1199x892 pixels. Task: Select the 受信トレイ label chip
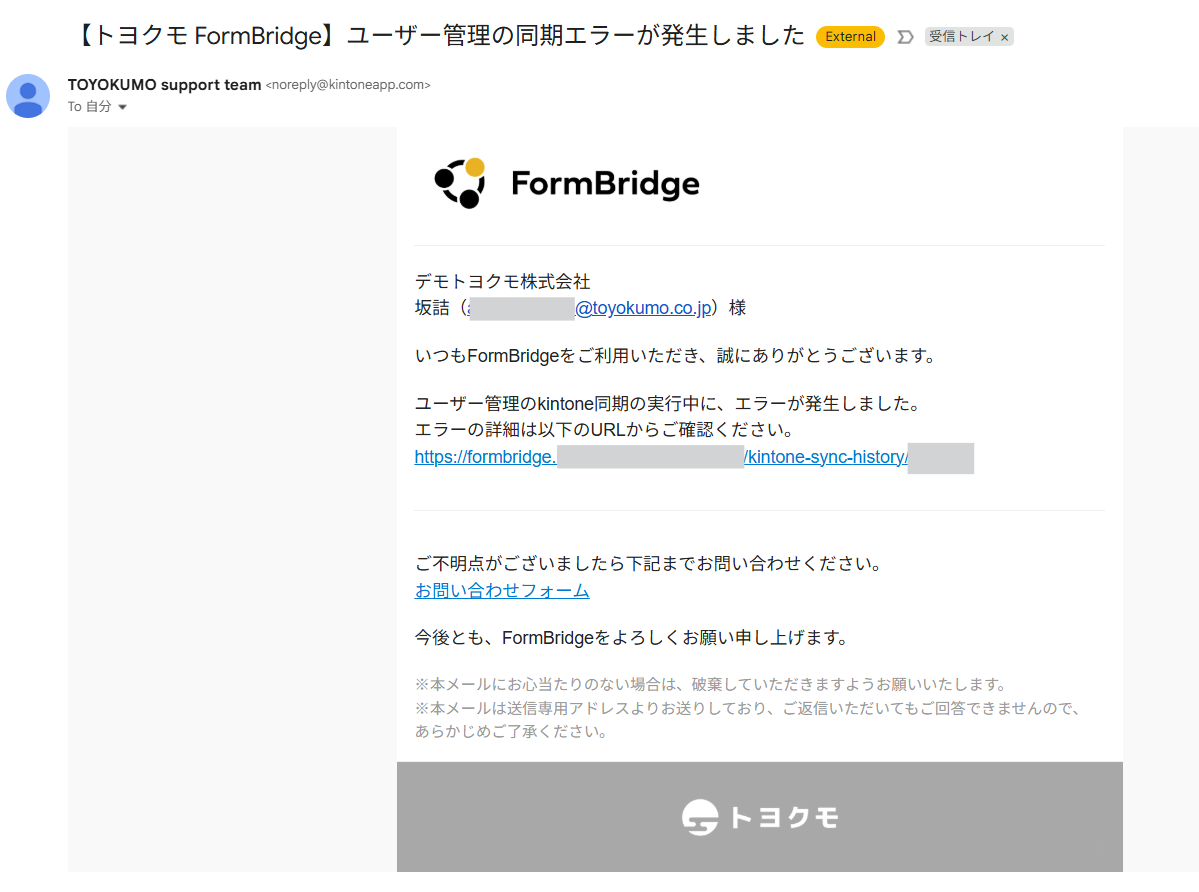coord(961,37)
